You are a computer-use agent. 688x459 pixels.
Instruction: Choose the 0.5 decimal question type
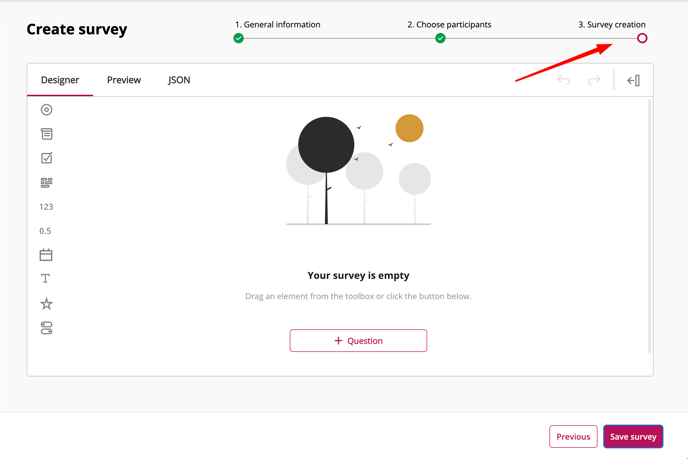[45, 231]
